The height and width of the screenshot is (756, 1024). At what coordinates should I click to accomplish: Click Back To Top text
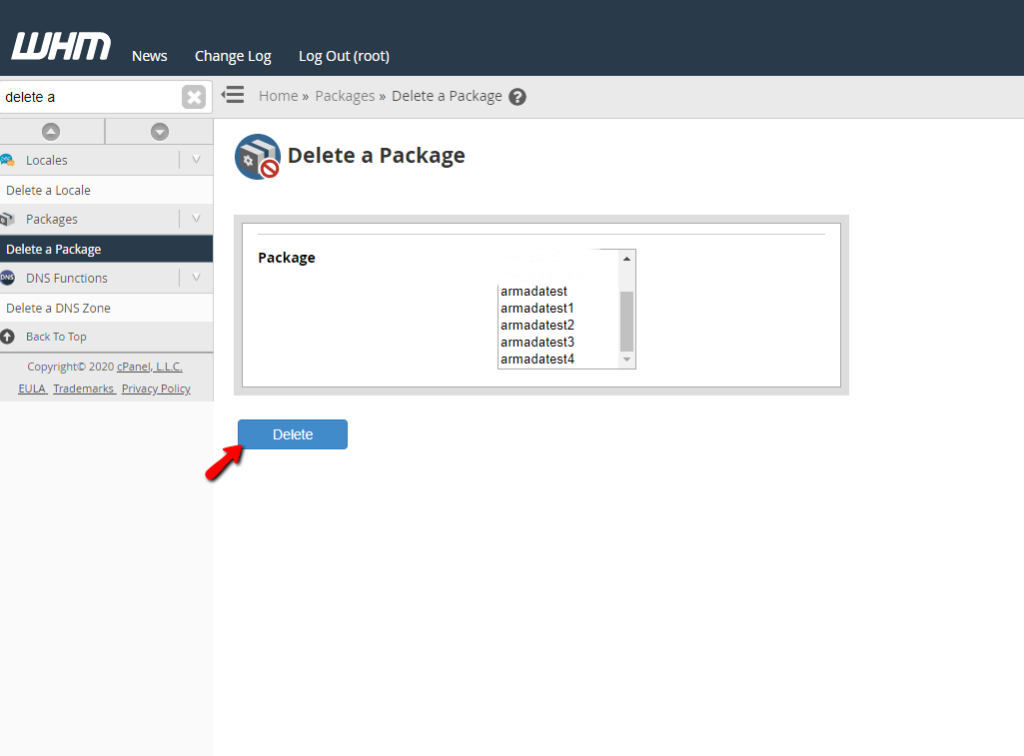click(56, 336)
